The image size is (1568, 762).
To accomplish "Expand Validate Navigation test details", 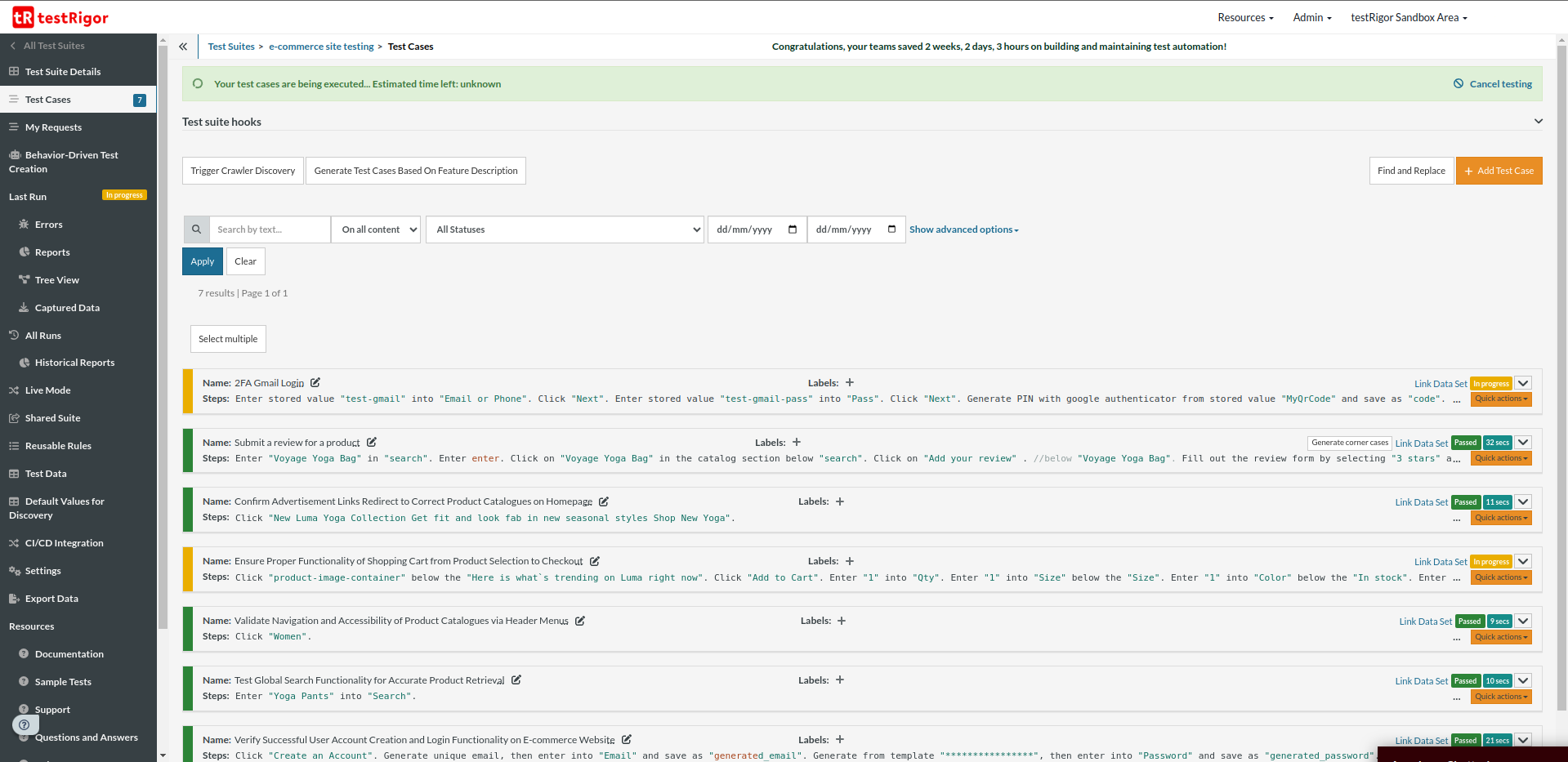I will pos(1523,621).
